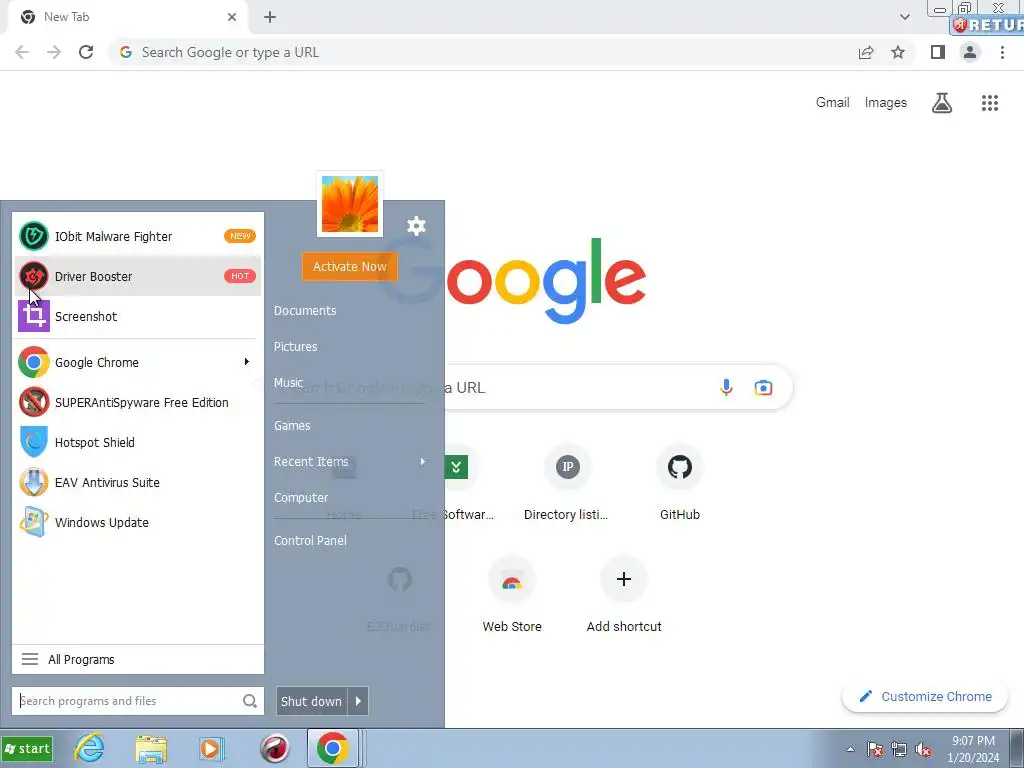Open Control Panel from start menu

[310, 541]
